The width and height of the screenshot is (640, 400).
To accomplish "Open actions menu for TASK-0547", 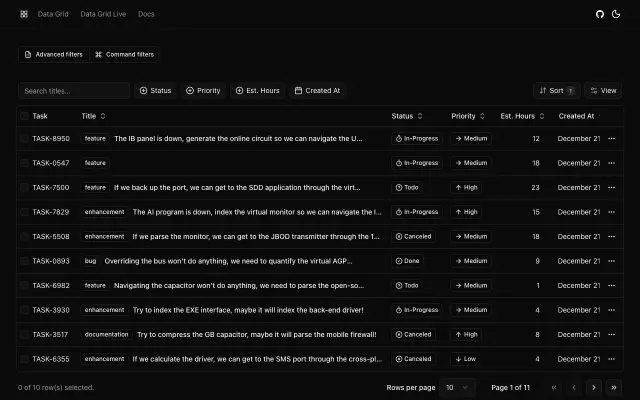I will point(611,163).
